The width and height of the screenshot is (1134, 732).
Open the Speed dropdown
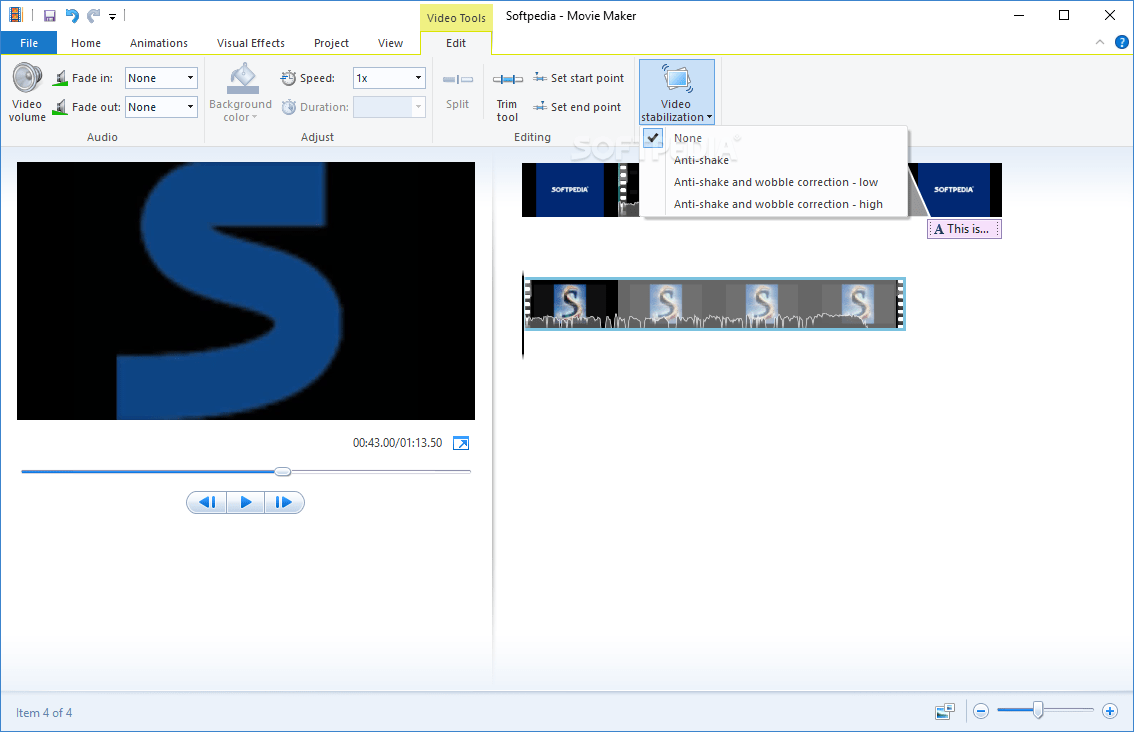(419, 77)
